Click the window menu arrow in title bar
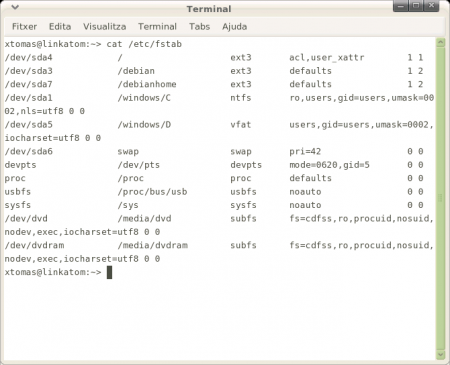The height and width of the screenshot is (365, 450). click(x=15, y=7)
